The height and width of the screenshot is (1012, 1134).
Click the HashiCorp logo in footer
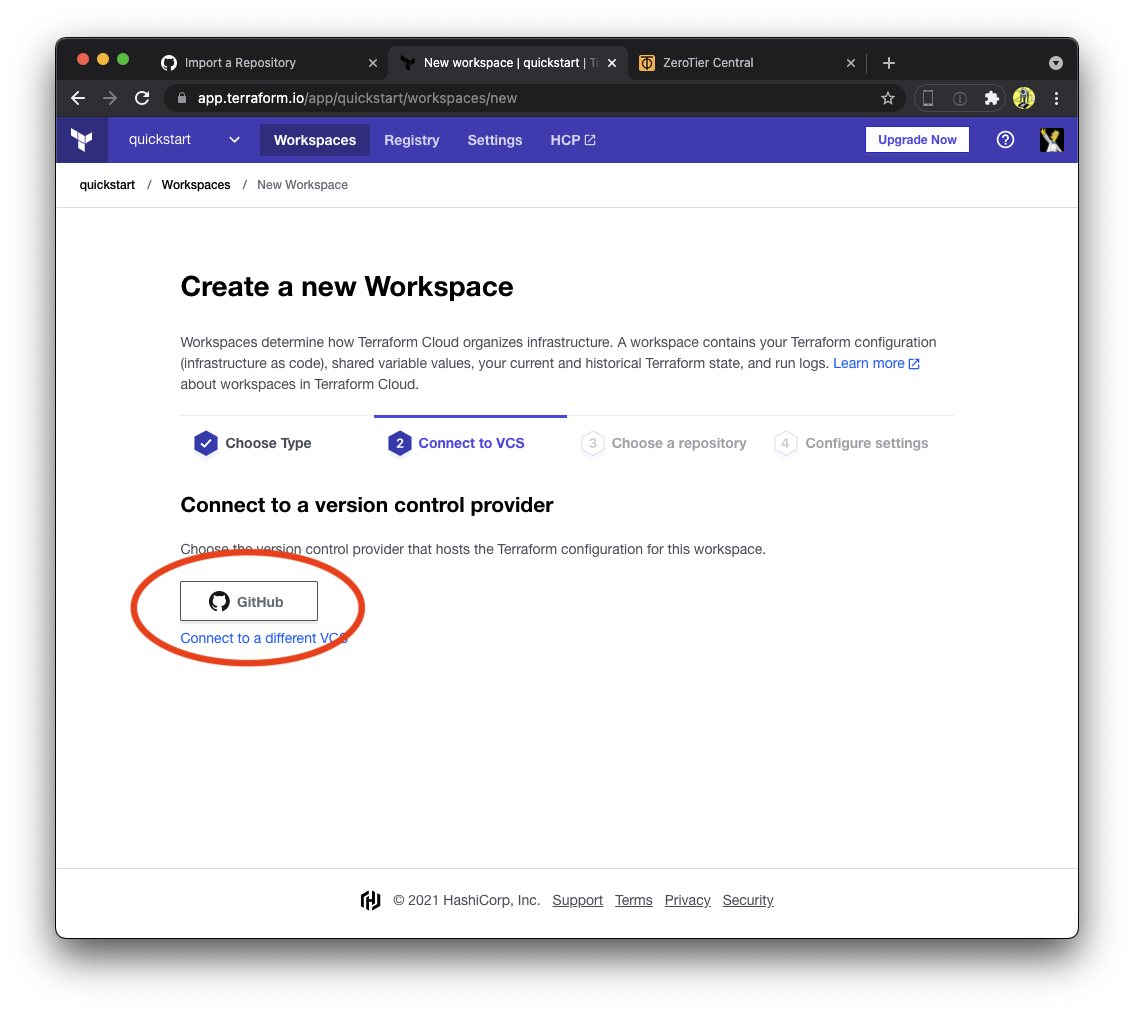tap(370, 900)
